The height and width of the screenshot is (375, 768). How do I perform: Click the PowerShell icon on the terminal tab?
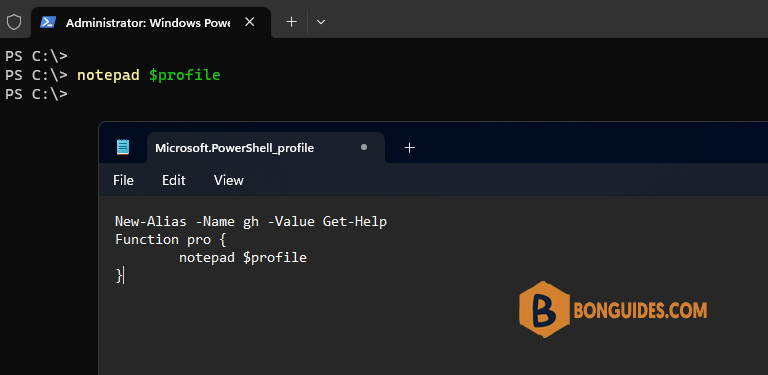click(48, 22)
